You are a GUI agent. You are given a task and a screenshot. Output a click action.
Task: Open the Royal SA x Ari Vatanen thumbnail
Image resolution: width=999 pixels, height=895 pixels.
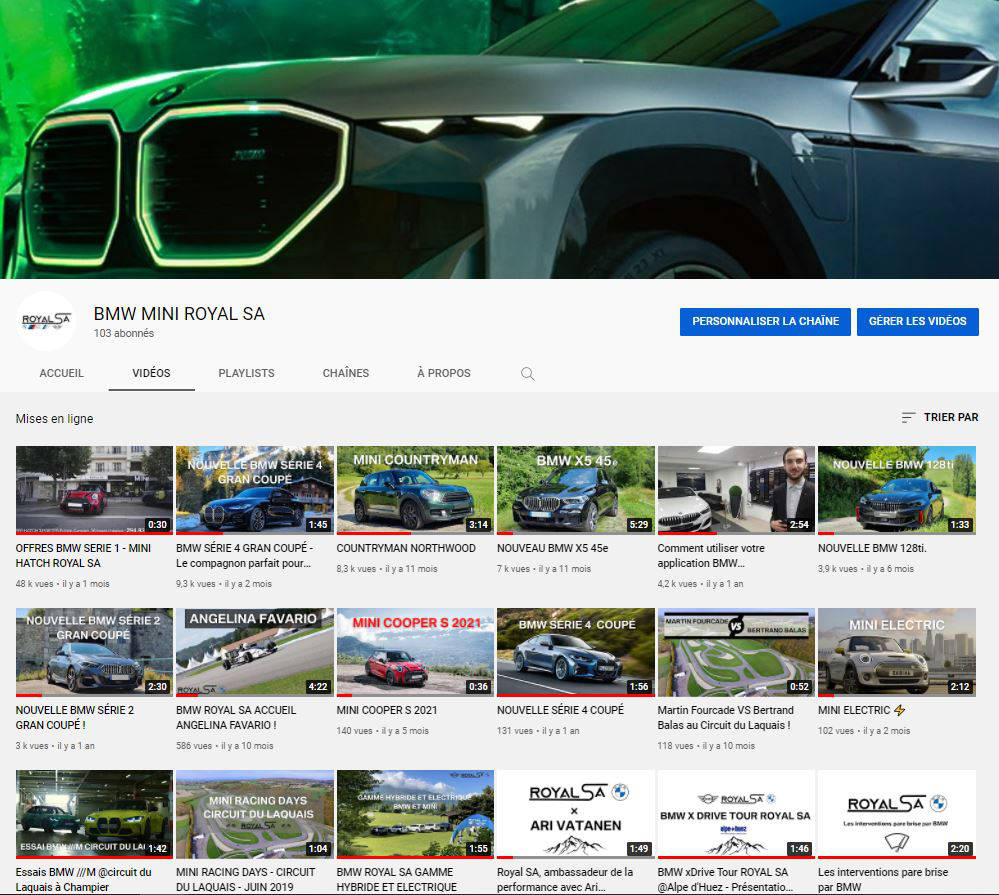(x=576, y=814)
